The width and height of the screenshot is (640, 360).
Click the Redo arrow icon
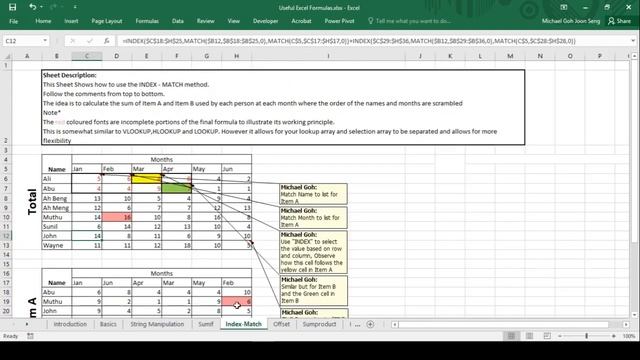[x=53, y=7]
